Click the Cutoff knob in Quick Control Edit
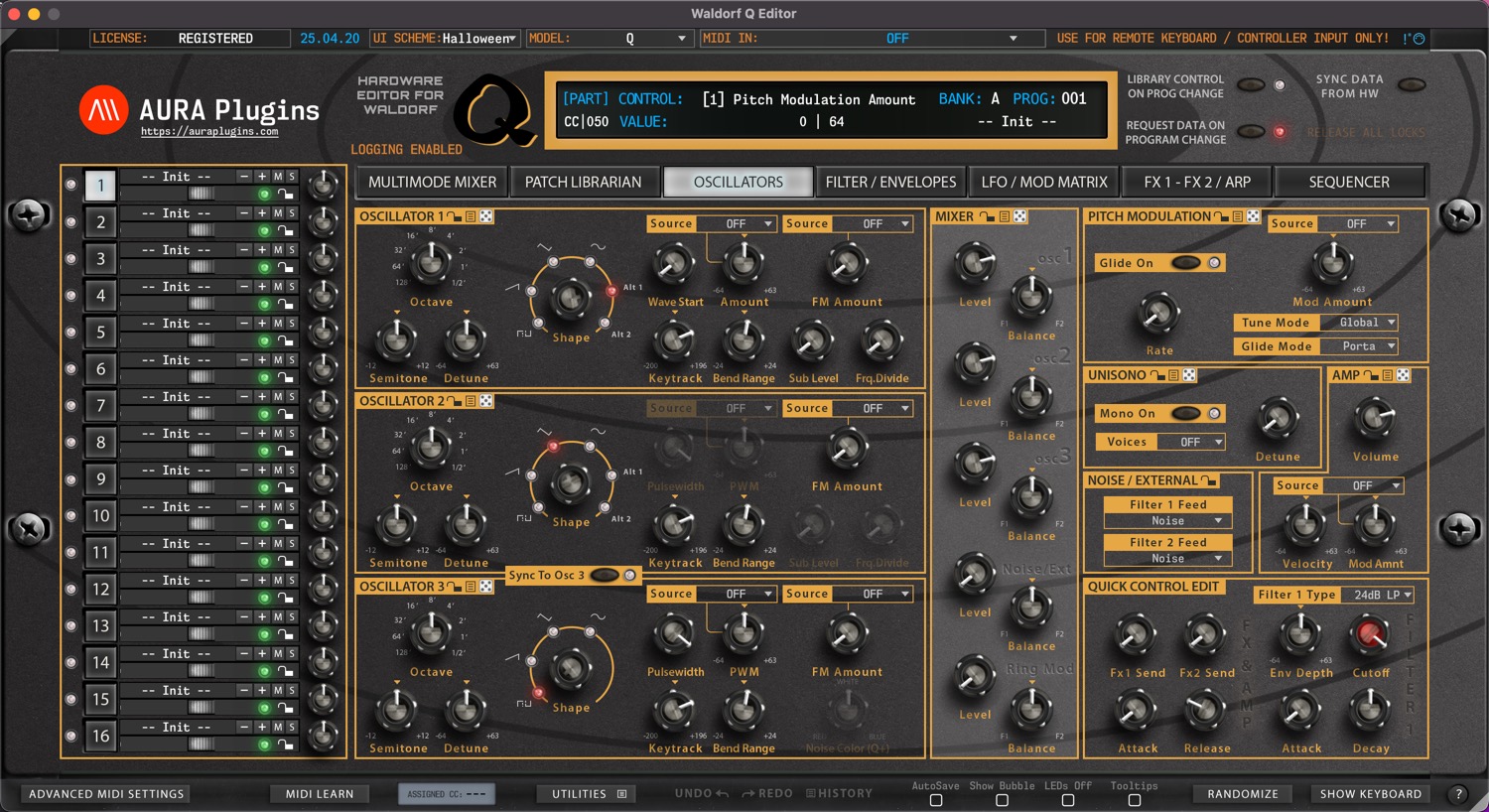Image resolution: width=1489 pixels, height=812 pixels. point(1370,633)
